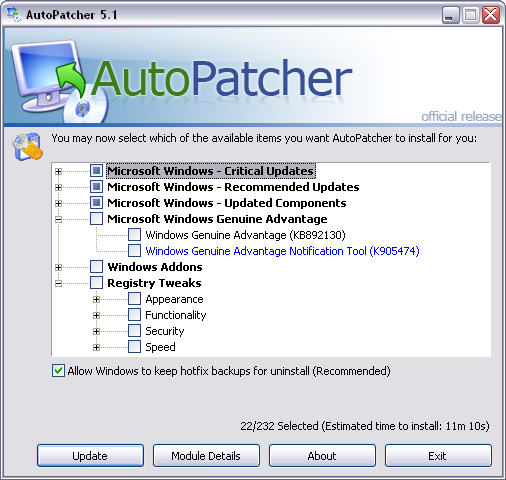Select Microsoft Windows - Recommended Updates label
The width and height of the screenshot is (506, 480).
(x=233, y=187)
